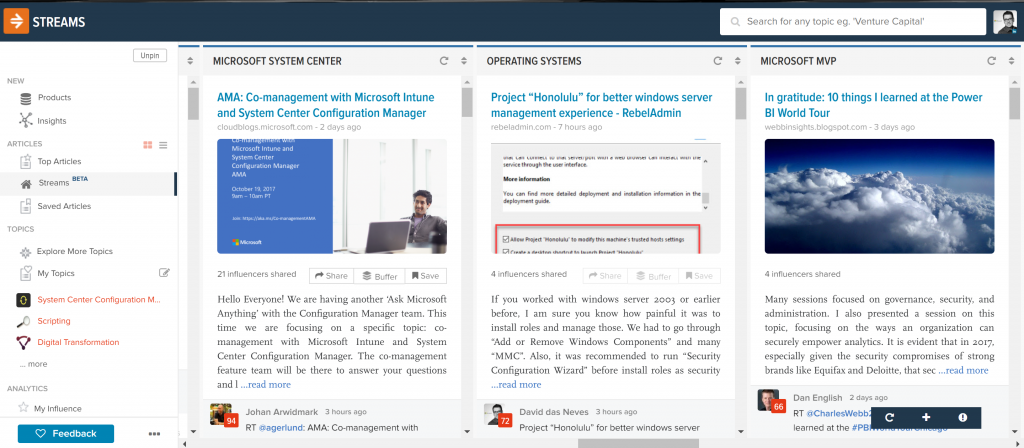
Task: Open Explore More Topics
Action: click(74, 251)
